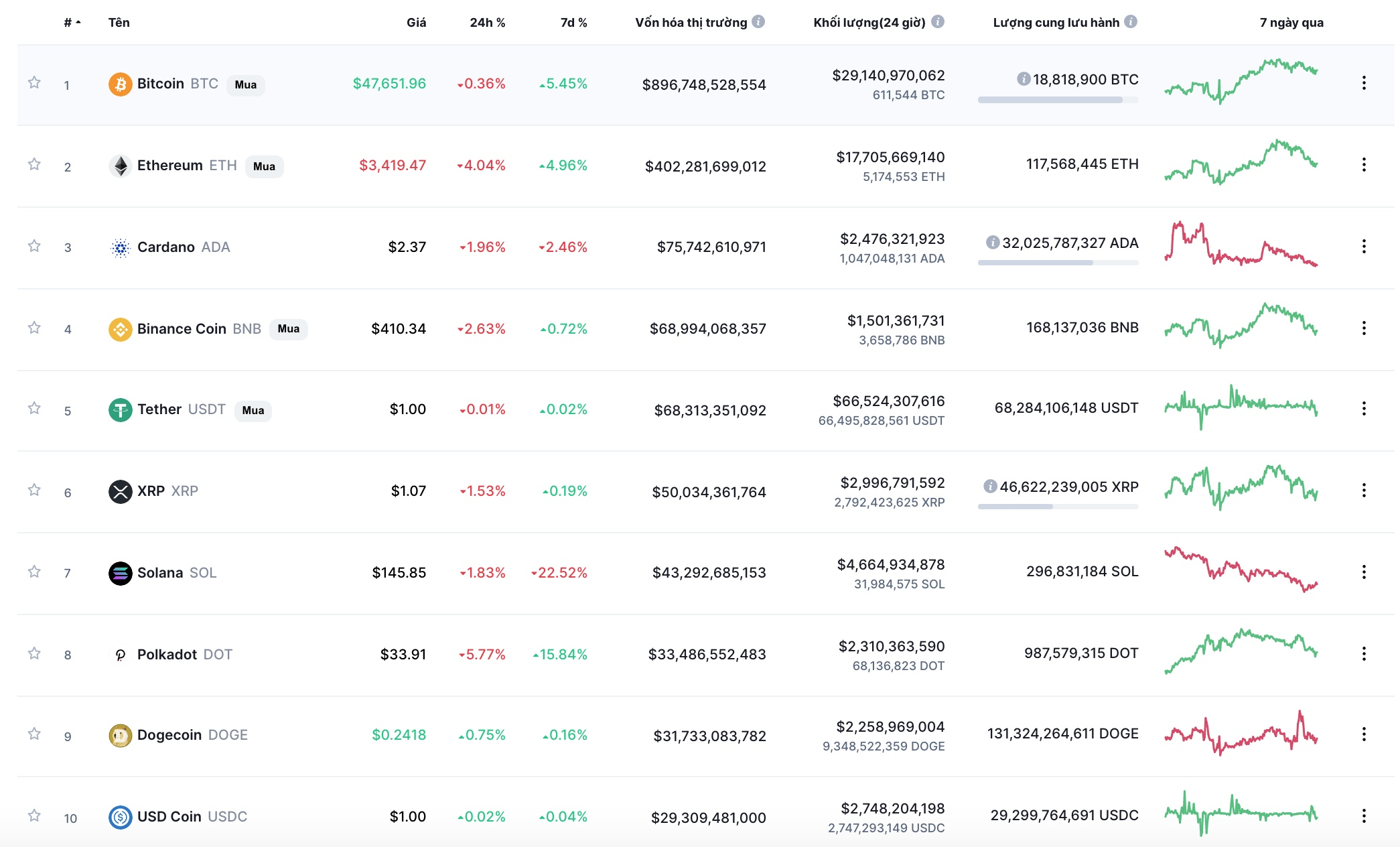Click Mua button next to Binance Coin
Viewport: 1400px width, 847px height.
pyautogui.click(x=289, y=328)
